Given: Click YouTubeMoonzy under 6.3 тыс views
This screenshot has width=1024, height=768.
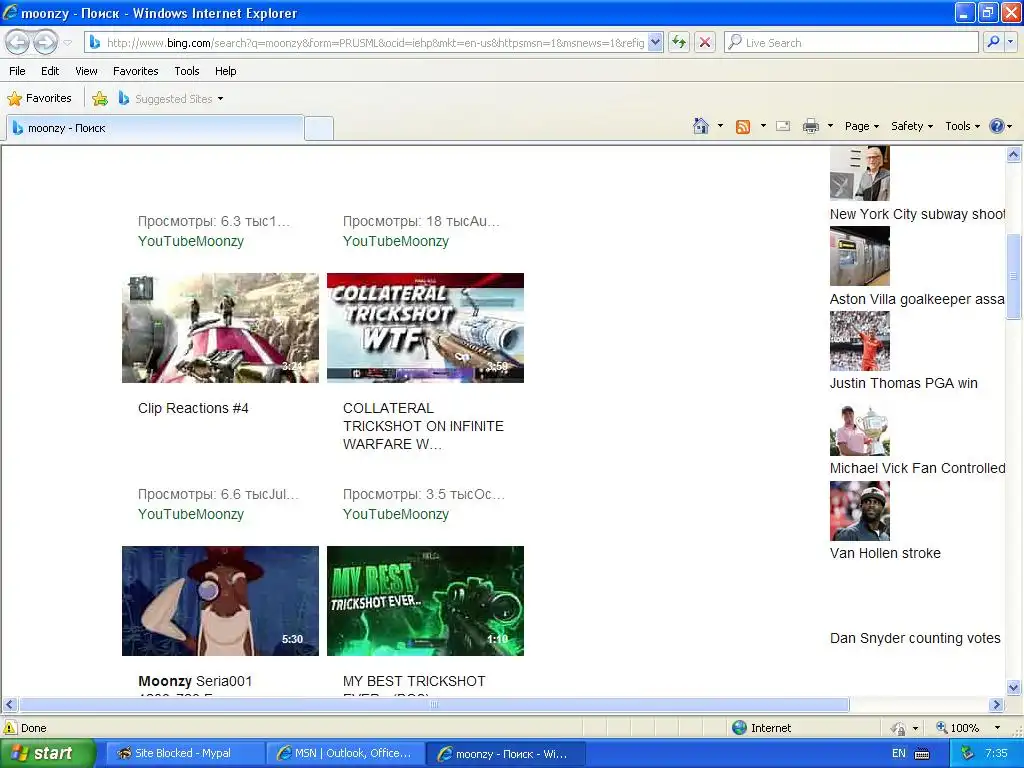Looking at the screenshot, I should tap(191, 241).
